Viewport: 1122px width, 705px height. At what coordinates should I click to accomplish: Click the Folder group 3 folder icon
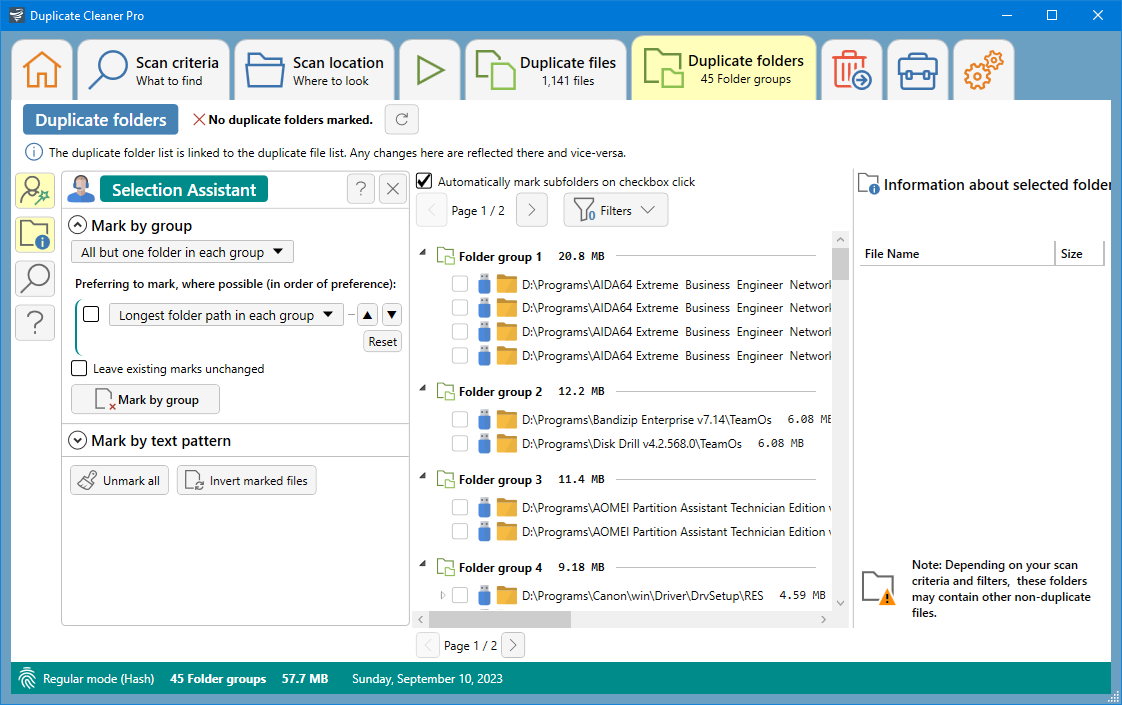(x=446, y=480)
